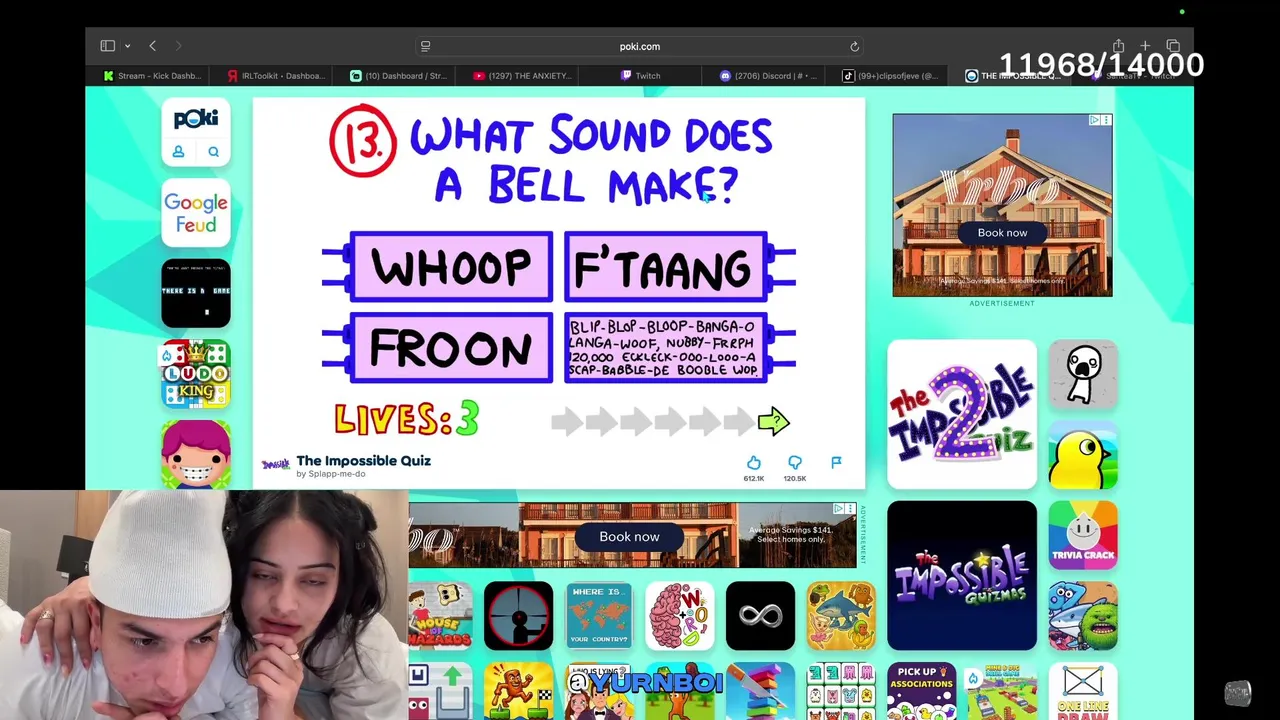
Task: Dislike the game with thumbs down icon
Action: (795, 462)
